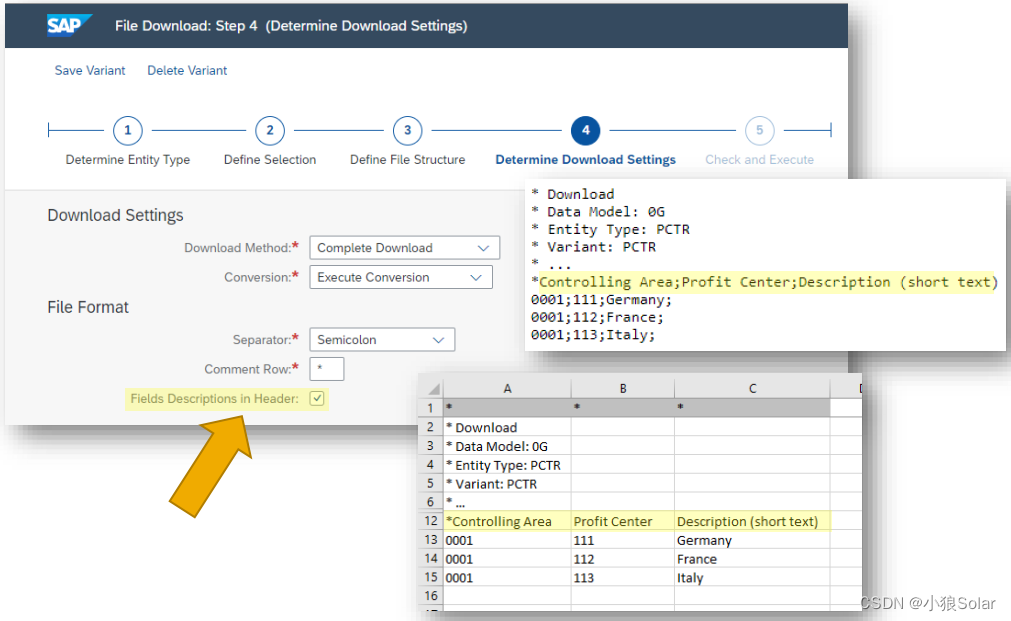The image size is (1011, 621).
Task: Click line '0001;112;France;' in text preview
Action: (597, 317)
